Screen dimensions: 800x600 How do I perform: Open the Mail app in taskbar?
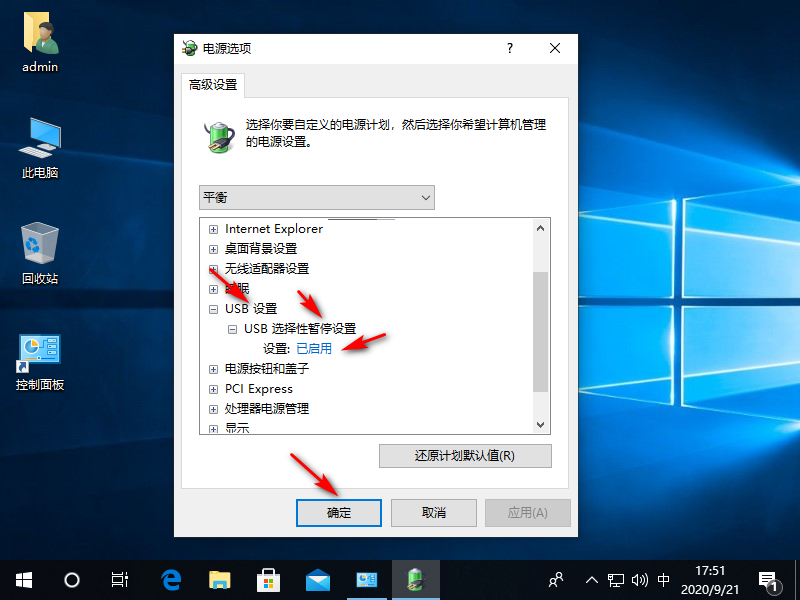coord(318,579)
